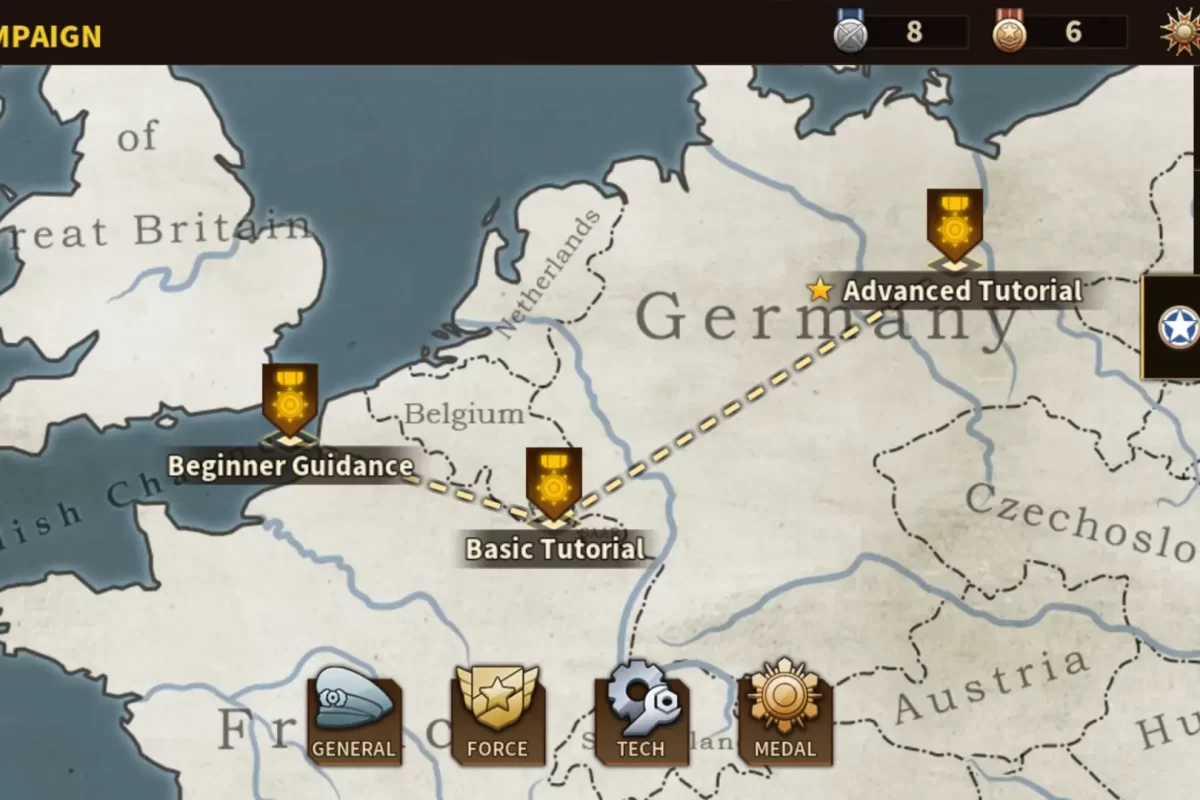Select the Advanced Tutorial medal badge
Viewport: 1200px width, 800px height.
954,229
